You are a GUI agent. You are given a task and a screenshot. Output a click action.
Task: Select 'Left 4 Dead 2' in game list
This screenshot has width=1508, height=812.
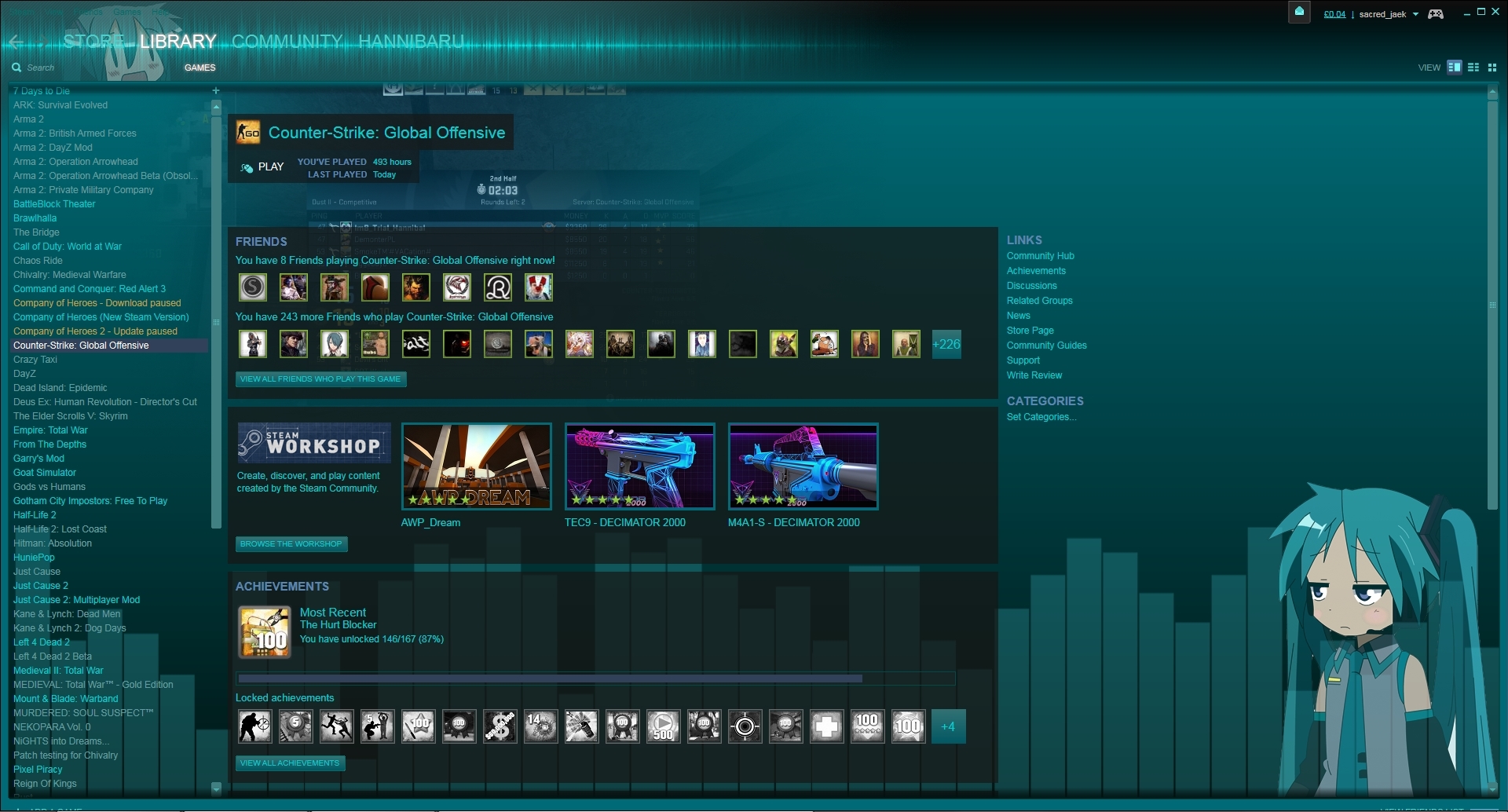(42, 642)
